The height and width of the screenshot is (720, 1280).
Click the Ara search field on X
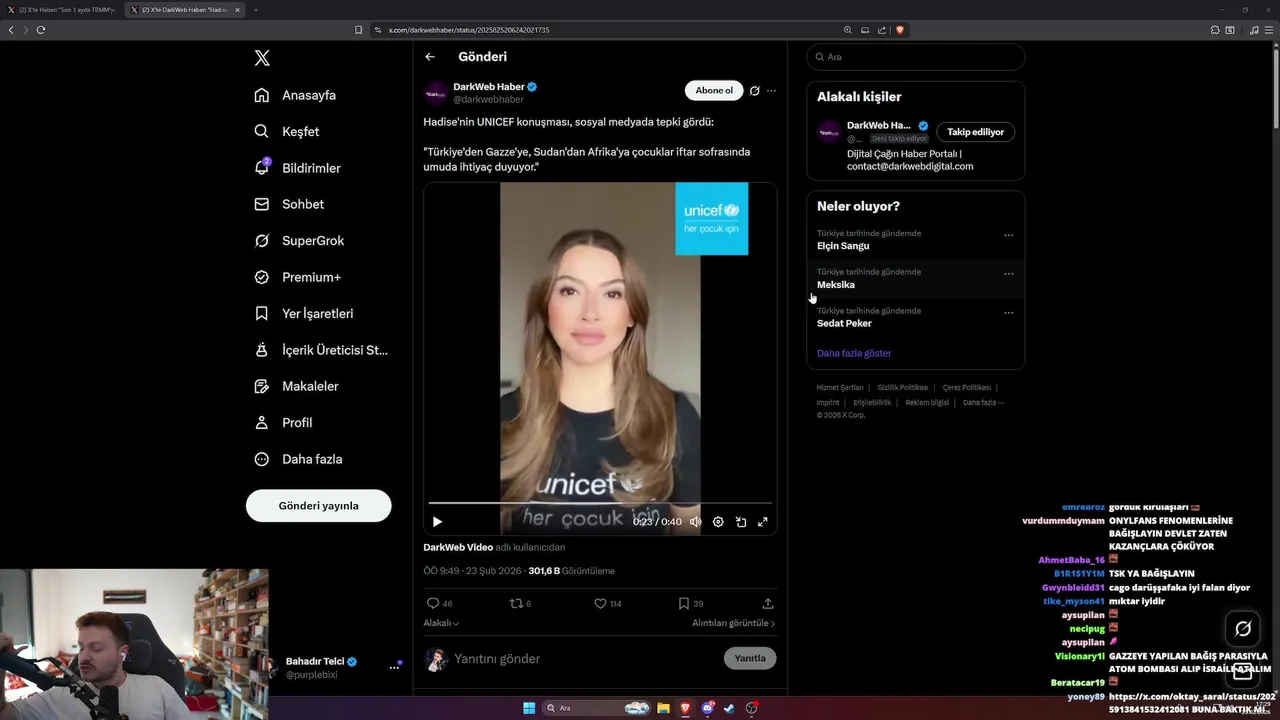[915, 57]
